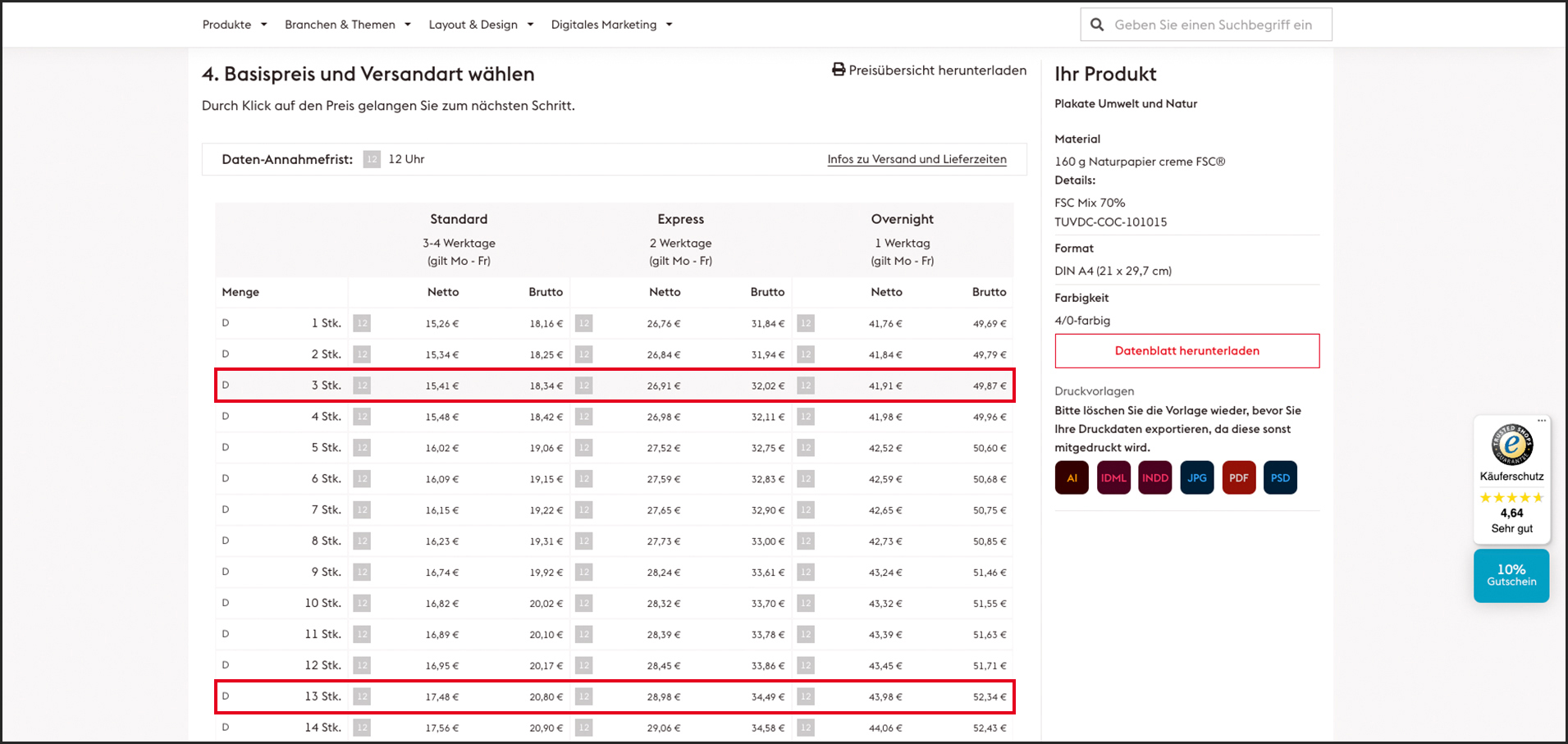The height and width of the screenshot is (744, 1568).
Task: Click the AI template file icon
Action: point(1072,478)
